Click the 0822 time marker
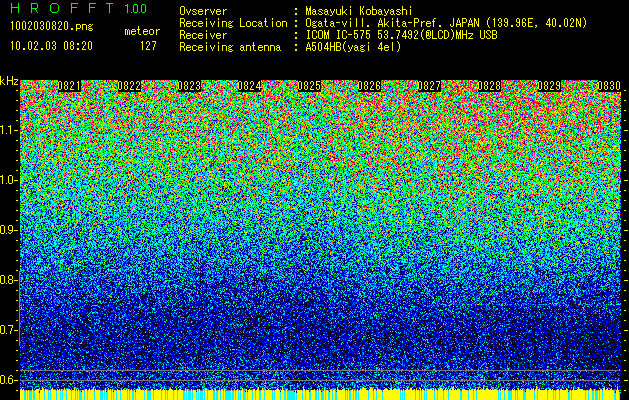 pos(129,86)
